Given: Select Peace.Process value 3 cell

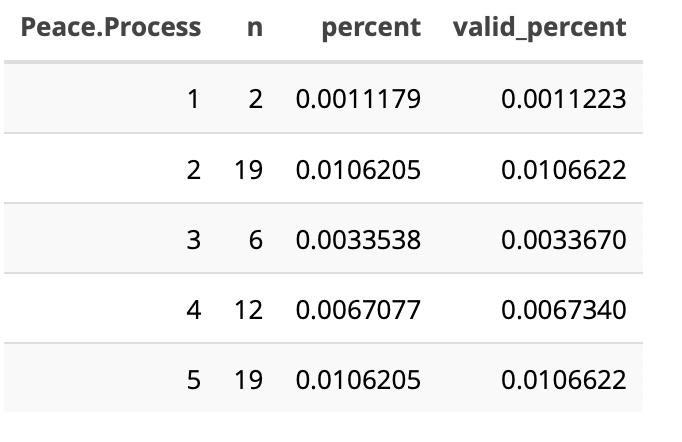Looking at the screenshot, I should pos(193,240).
